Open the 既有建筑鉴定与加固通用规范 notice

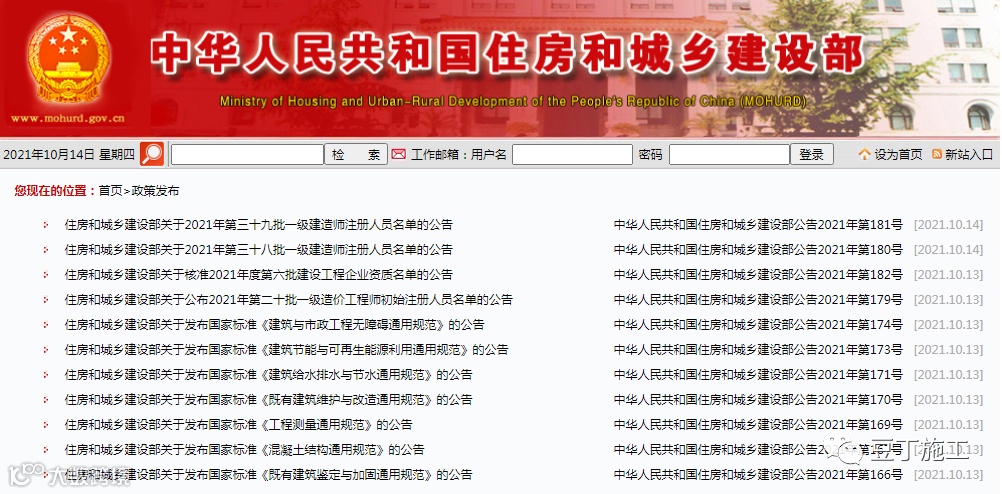coord(268,474)
